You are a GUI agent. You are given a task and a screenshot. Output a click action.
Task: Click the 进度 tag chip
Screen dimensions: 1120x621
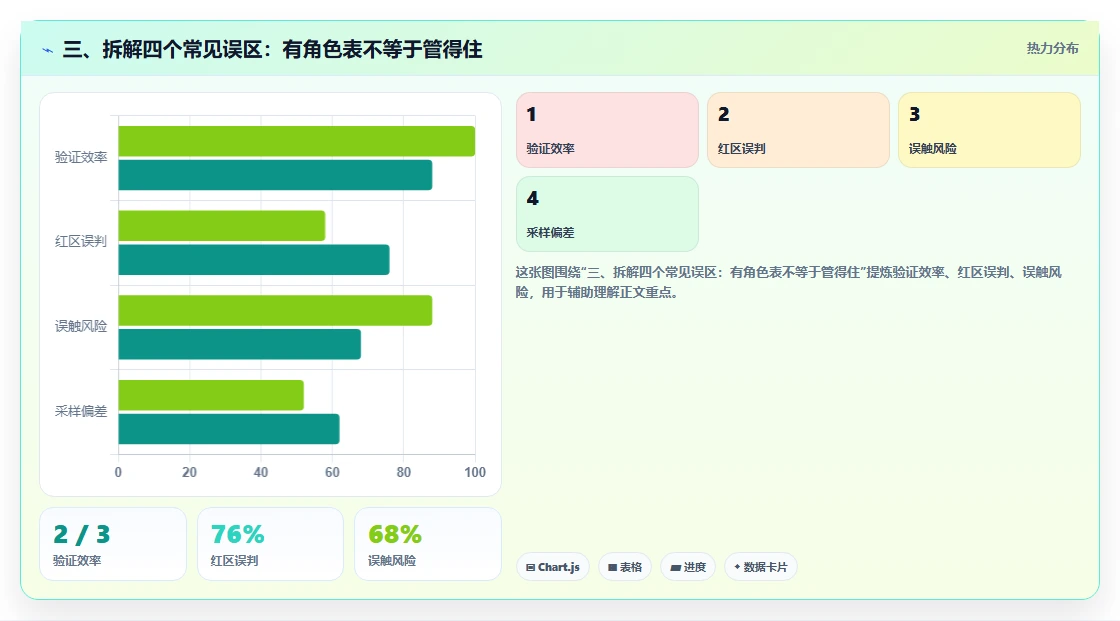[688, 567]
